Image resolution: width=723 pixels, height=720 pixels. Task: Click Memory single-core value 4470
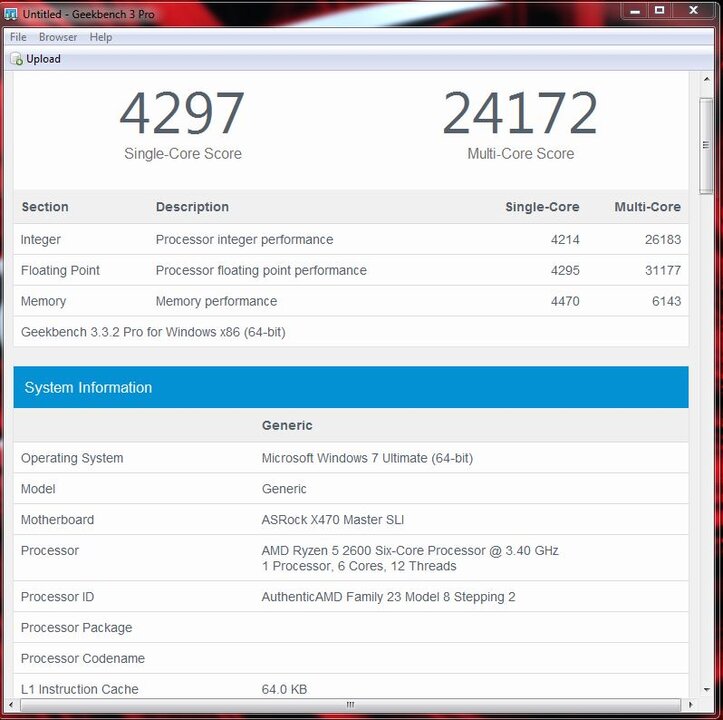point(565,301)
